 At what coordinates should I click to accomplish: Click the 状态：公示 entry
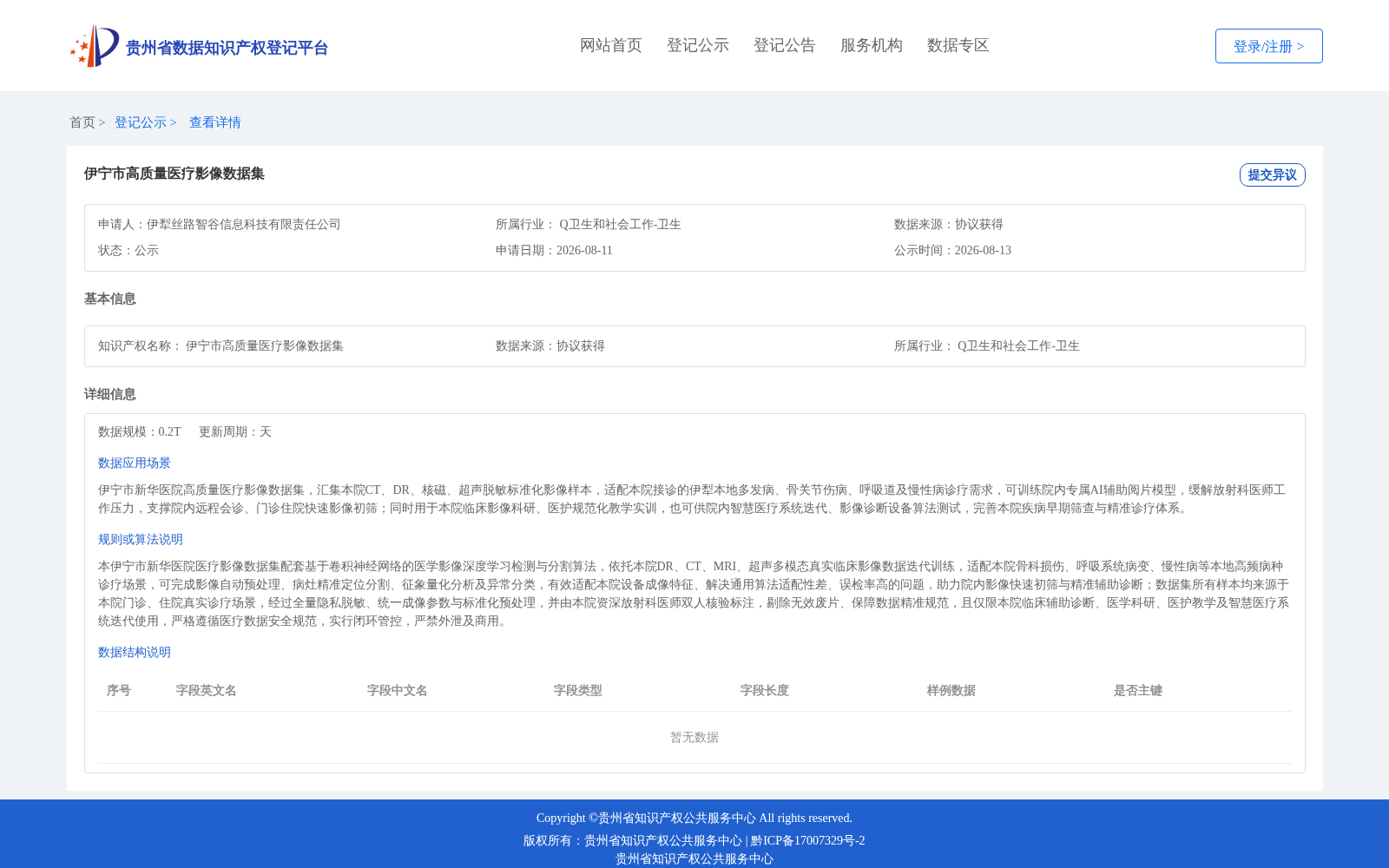128,250
